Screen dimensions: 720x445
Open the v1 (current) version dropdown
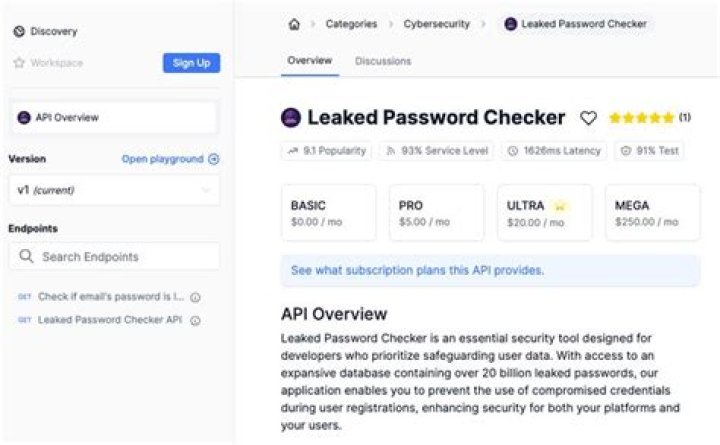(x=114, y=190)
